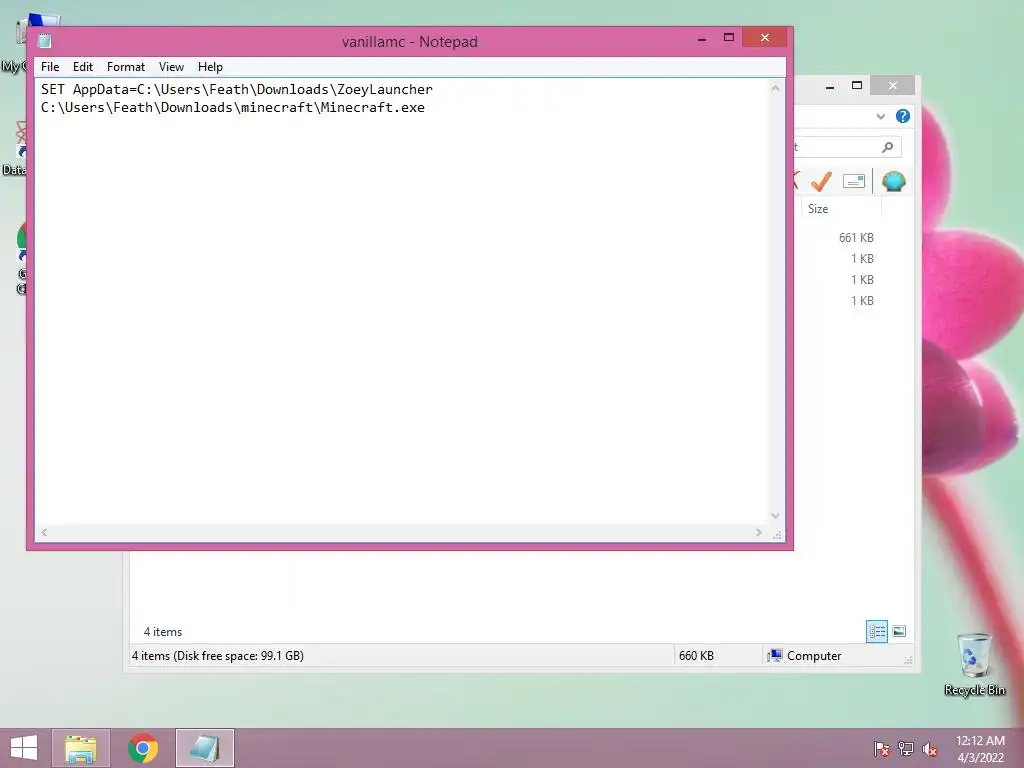This screenshot has height=768, width=1024.
Task: Click the Explorer search magnifier icon
Action: click(888, 147)
